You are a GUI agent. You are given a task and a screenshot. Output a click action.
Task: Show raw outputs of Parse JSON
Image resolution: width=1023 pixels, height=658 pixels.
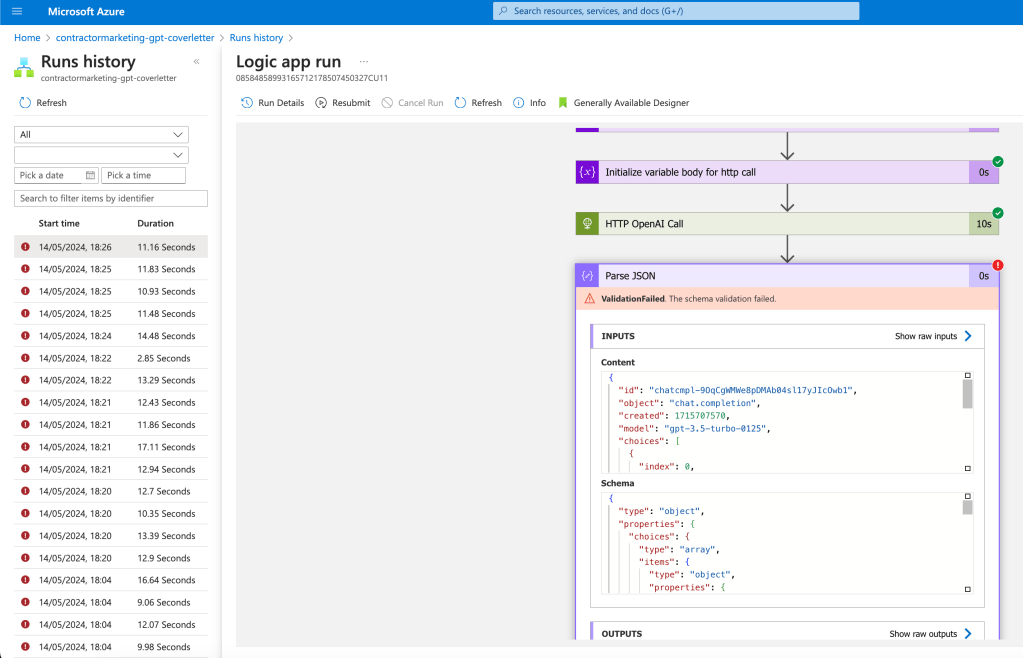930,633
